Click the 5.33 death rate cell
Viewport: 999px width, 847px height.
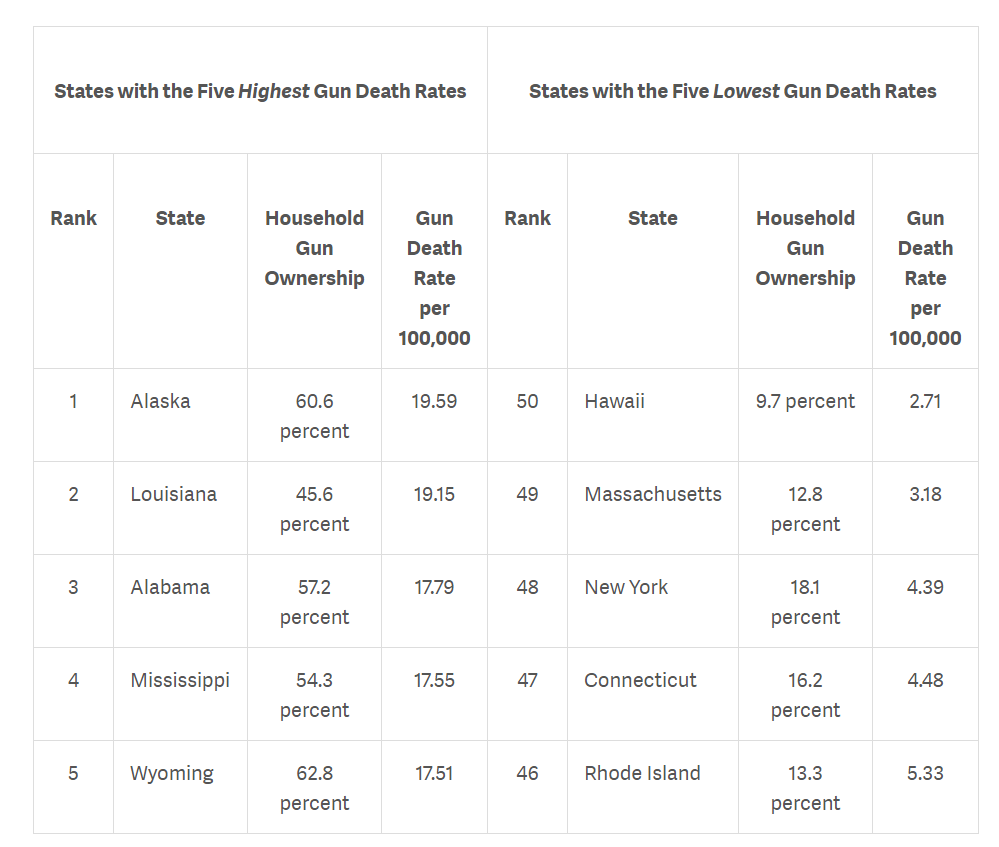click(925, 787)
